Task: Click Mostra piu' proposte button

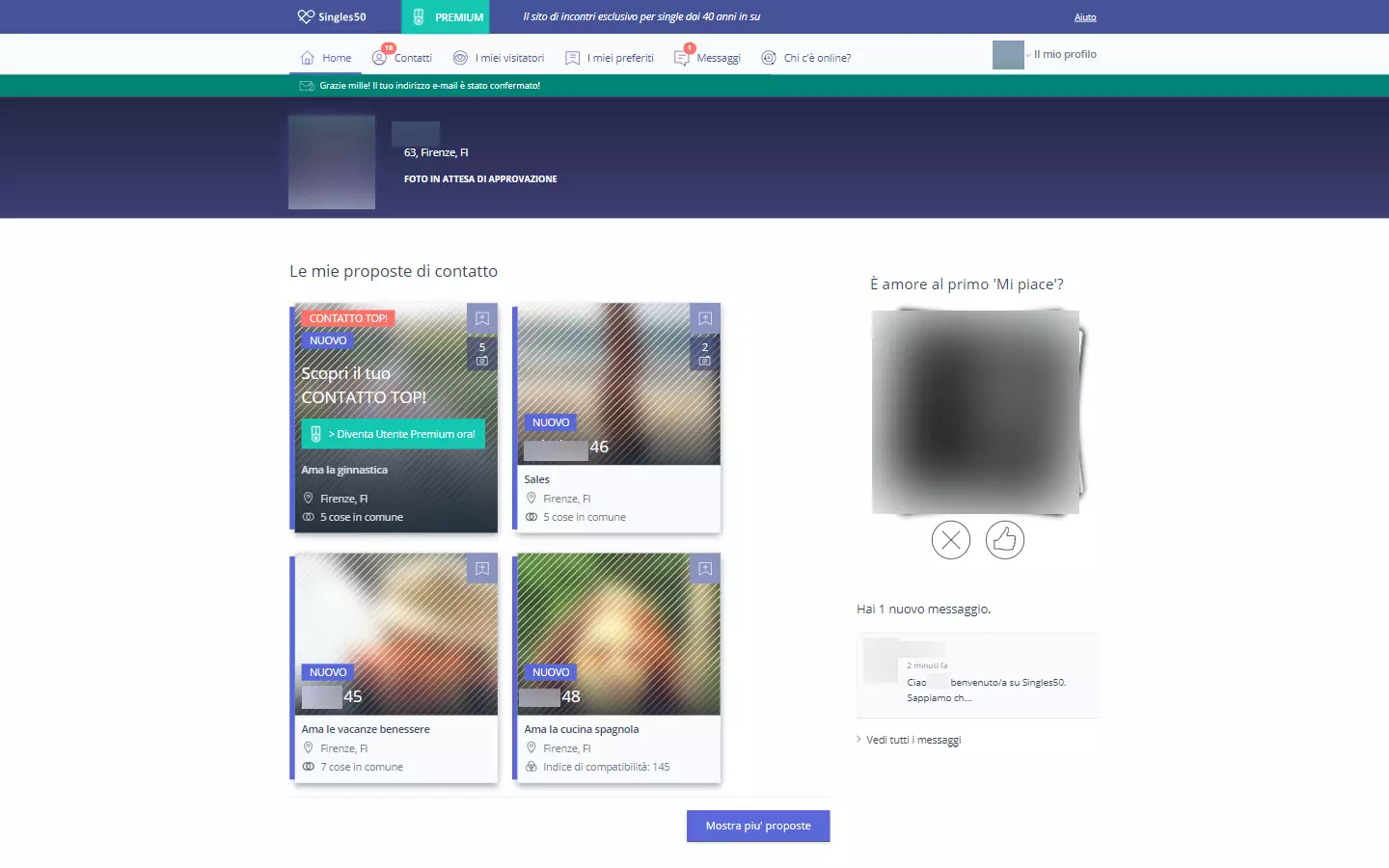Action: pos(758,826)
